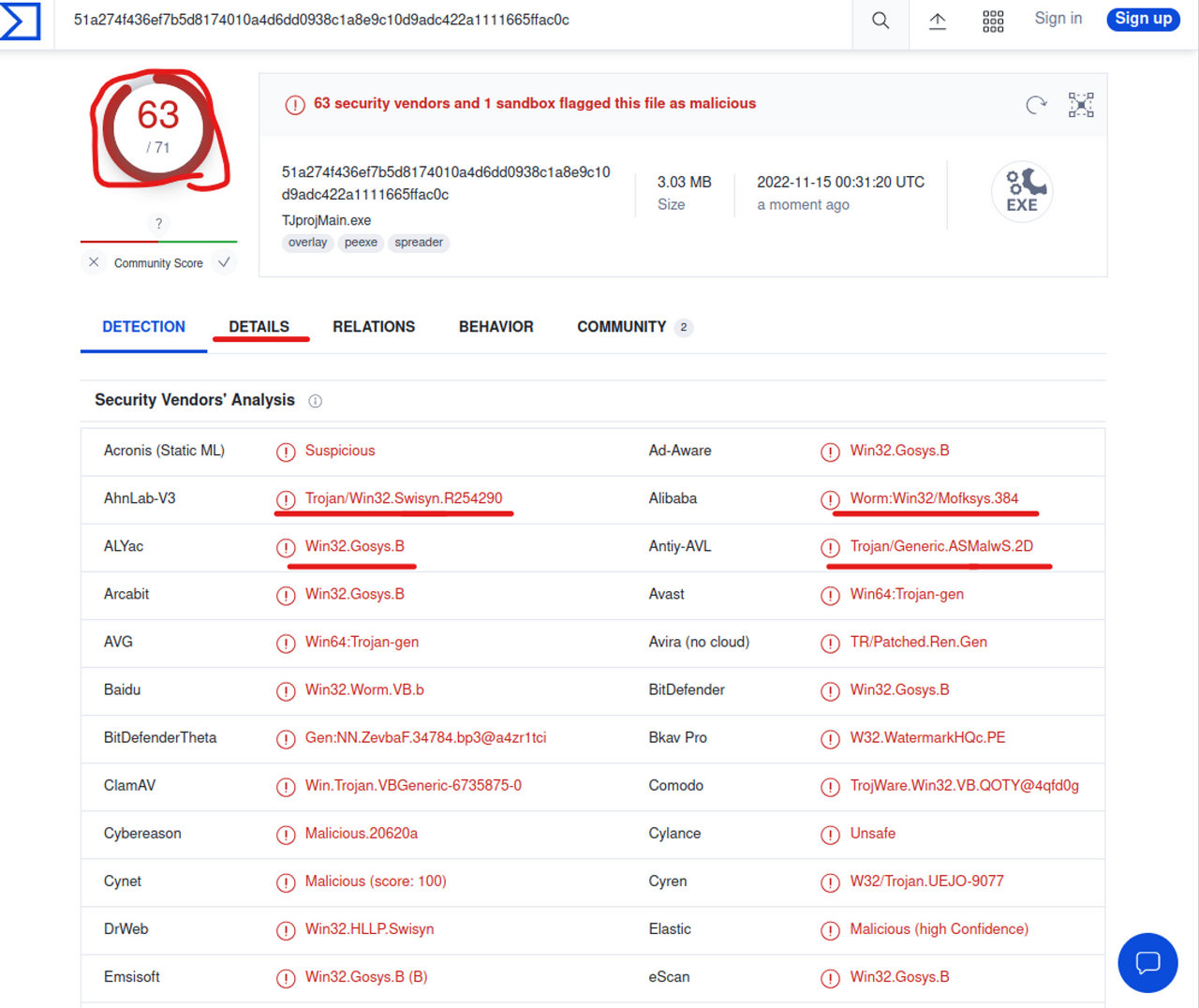The height and width of the screenshot is (1008, 1199).
Task: Click the reanalyze refresh icon
Action: (1035, 105)
